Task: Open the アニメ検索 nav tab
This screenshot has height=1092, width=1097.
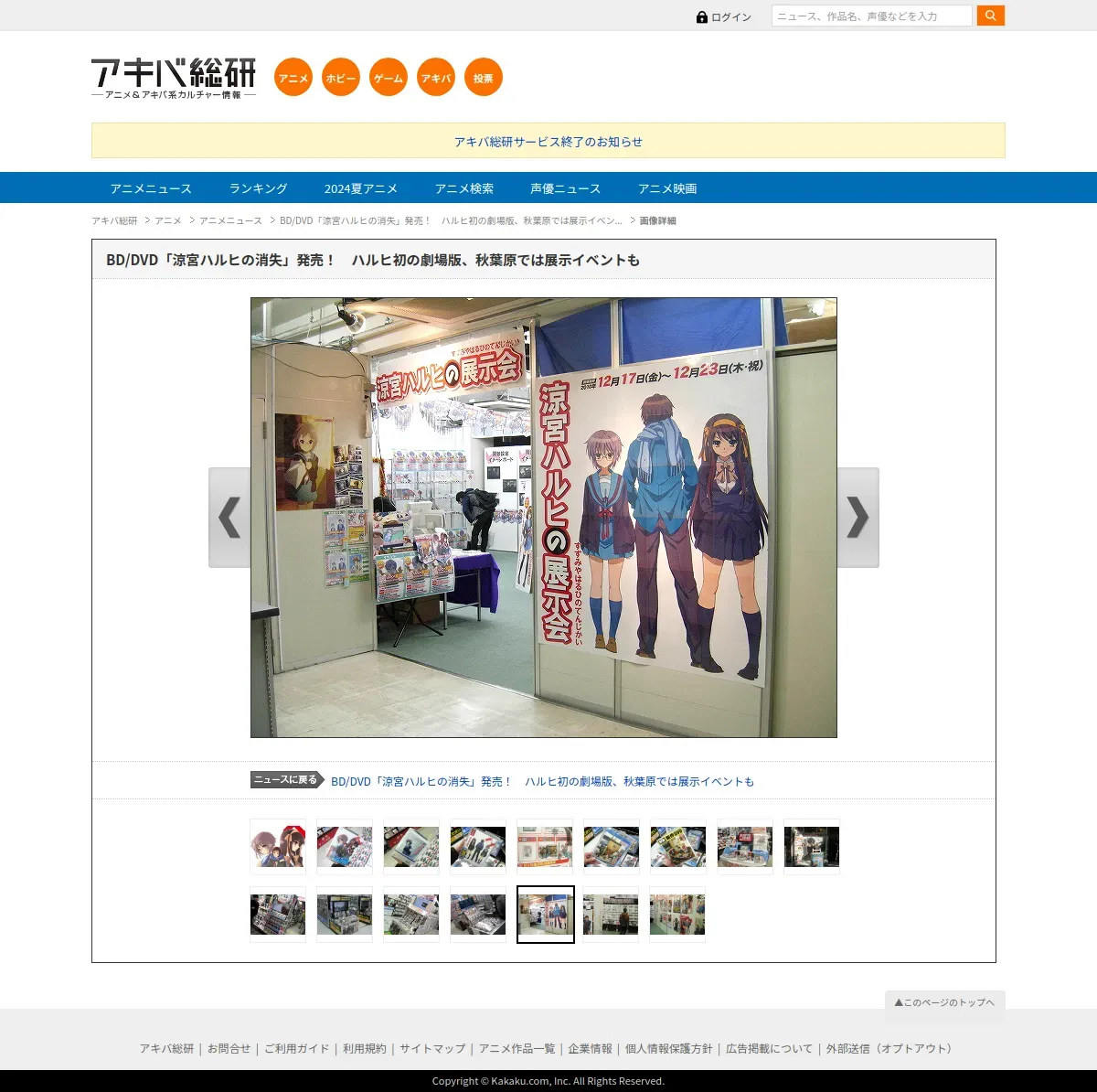Action: [x=464, y=188]
